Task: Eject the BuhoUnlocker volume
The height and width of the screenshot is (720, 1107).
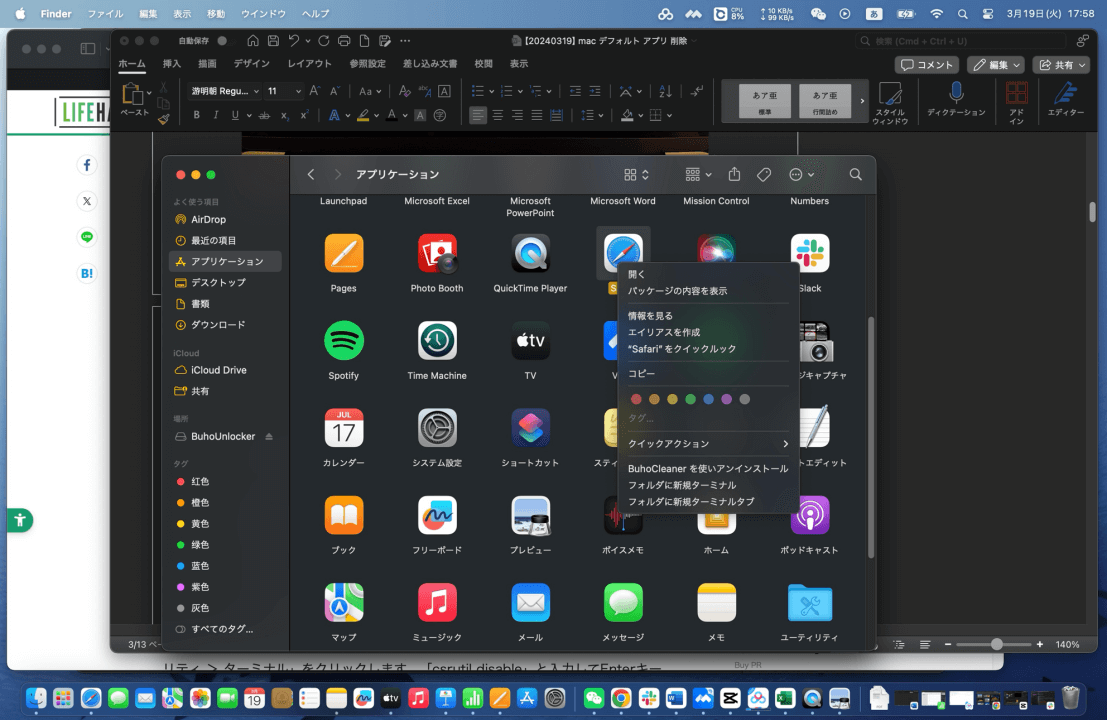Action: [269, 436]
